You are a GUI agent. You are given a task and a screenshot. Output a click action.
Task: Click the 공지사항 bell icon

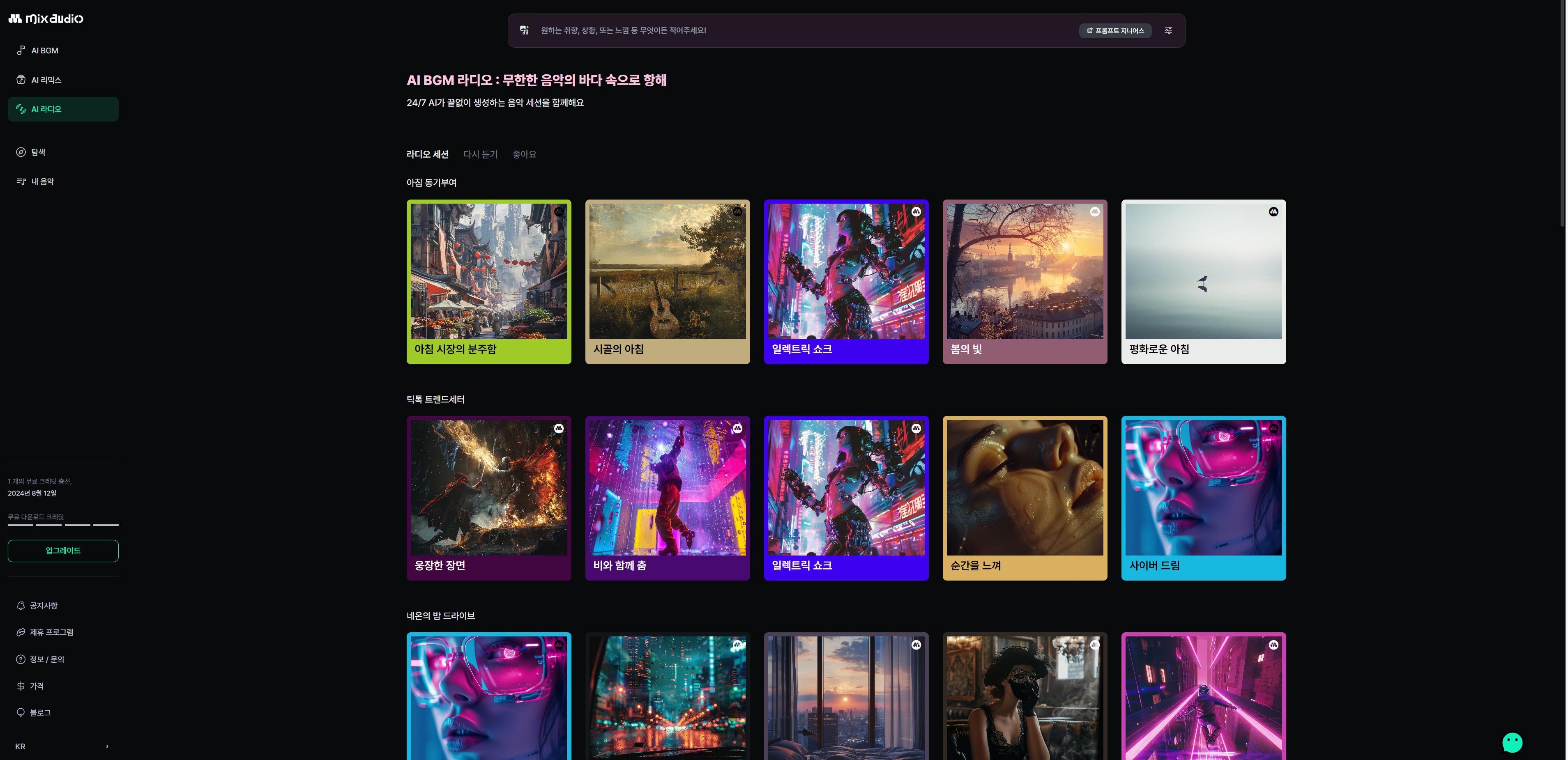coord(21,606)
